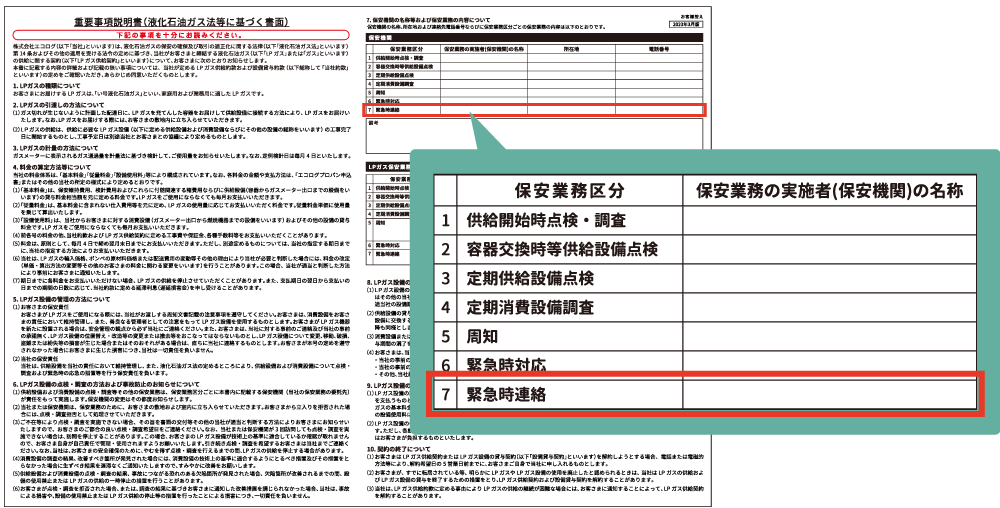Click the お客様控え label above the version box
Viewport: 1000px width, 508px height.
(x=691, y=15)
